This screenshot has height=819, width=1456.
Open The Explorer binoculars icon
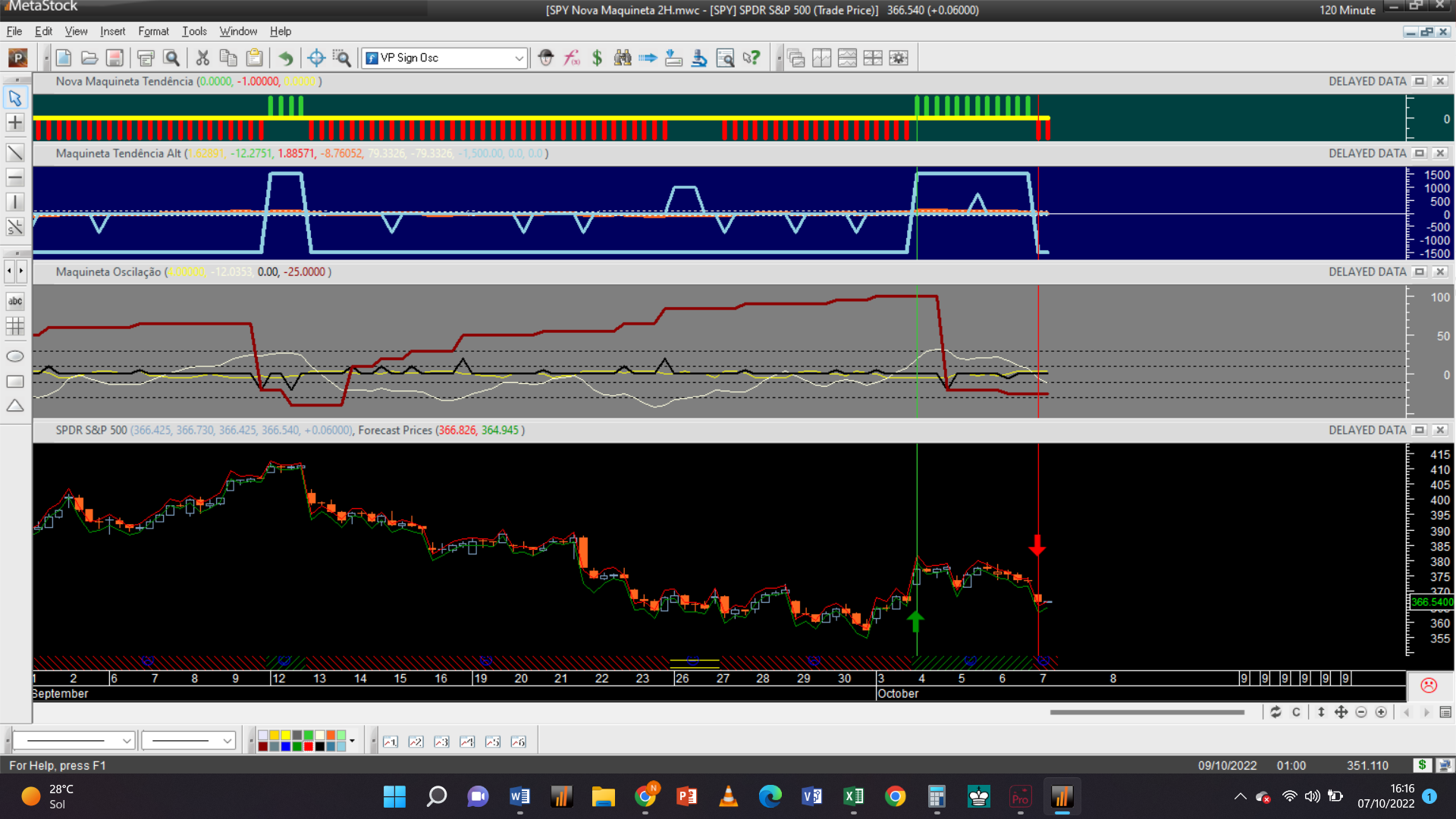pos(623,58)
